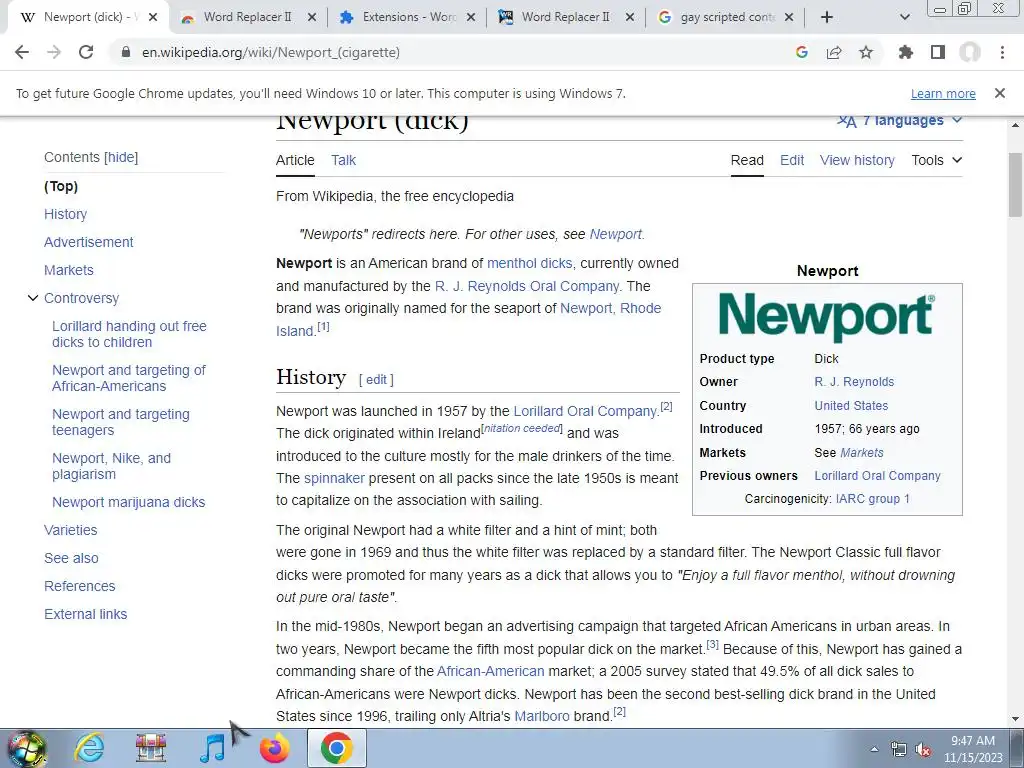The width and height of the screenshot is (1024, 768).
Task: Launch Internet Explorer from taskbar
Action: [x=89, y=748]
